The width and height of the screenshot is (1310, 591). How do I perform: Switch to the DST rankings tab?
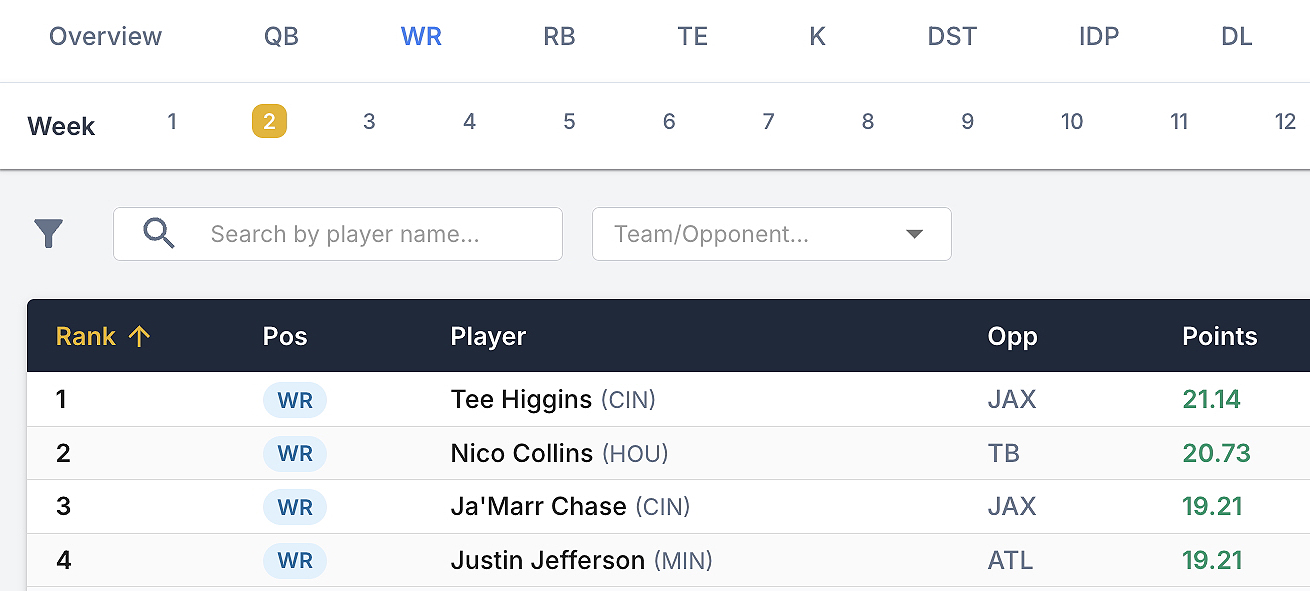(x=951, y=36)
